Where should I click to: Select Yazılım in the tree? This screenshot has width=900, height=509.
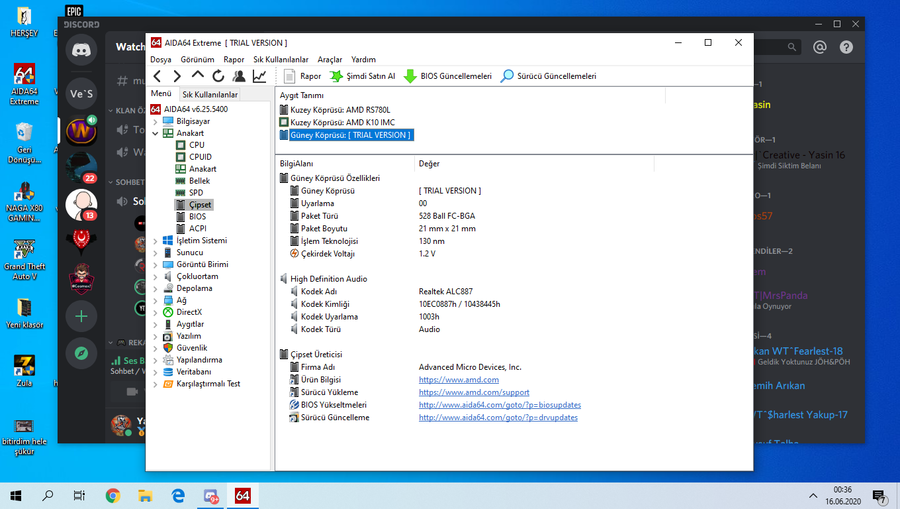[188, 336]
